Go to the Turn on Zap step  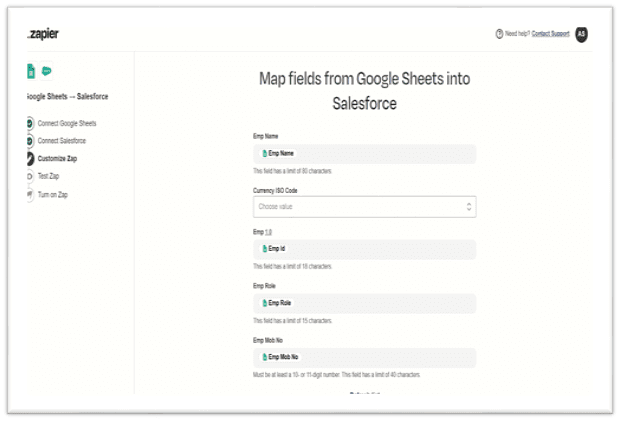(52, 194)
